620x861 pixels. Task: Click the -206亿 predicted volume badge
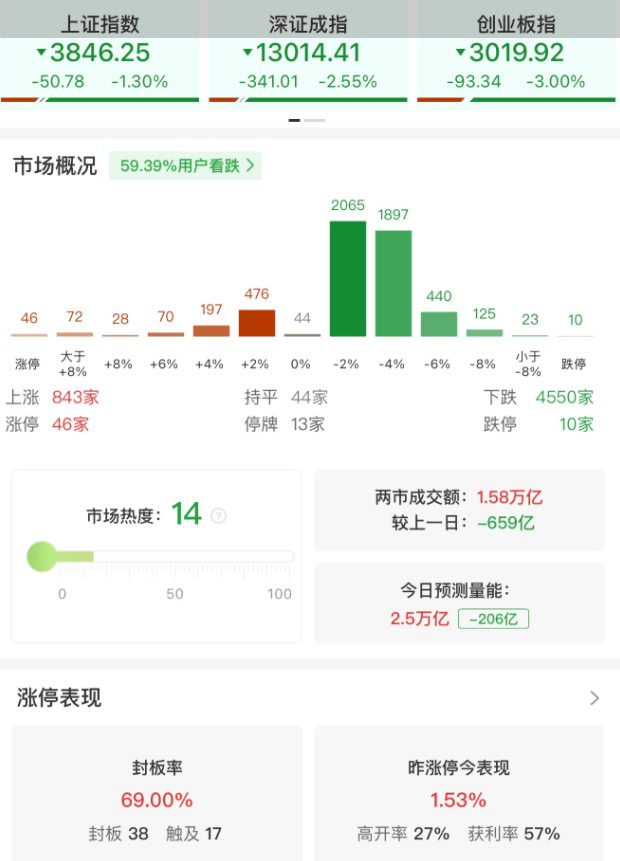click(x=493, y=619)
